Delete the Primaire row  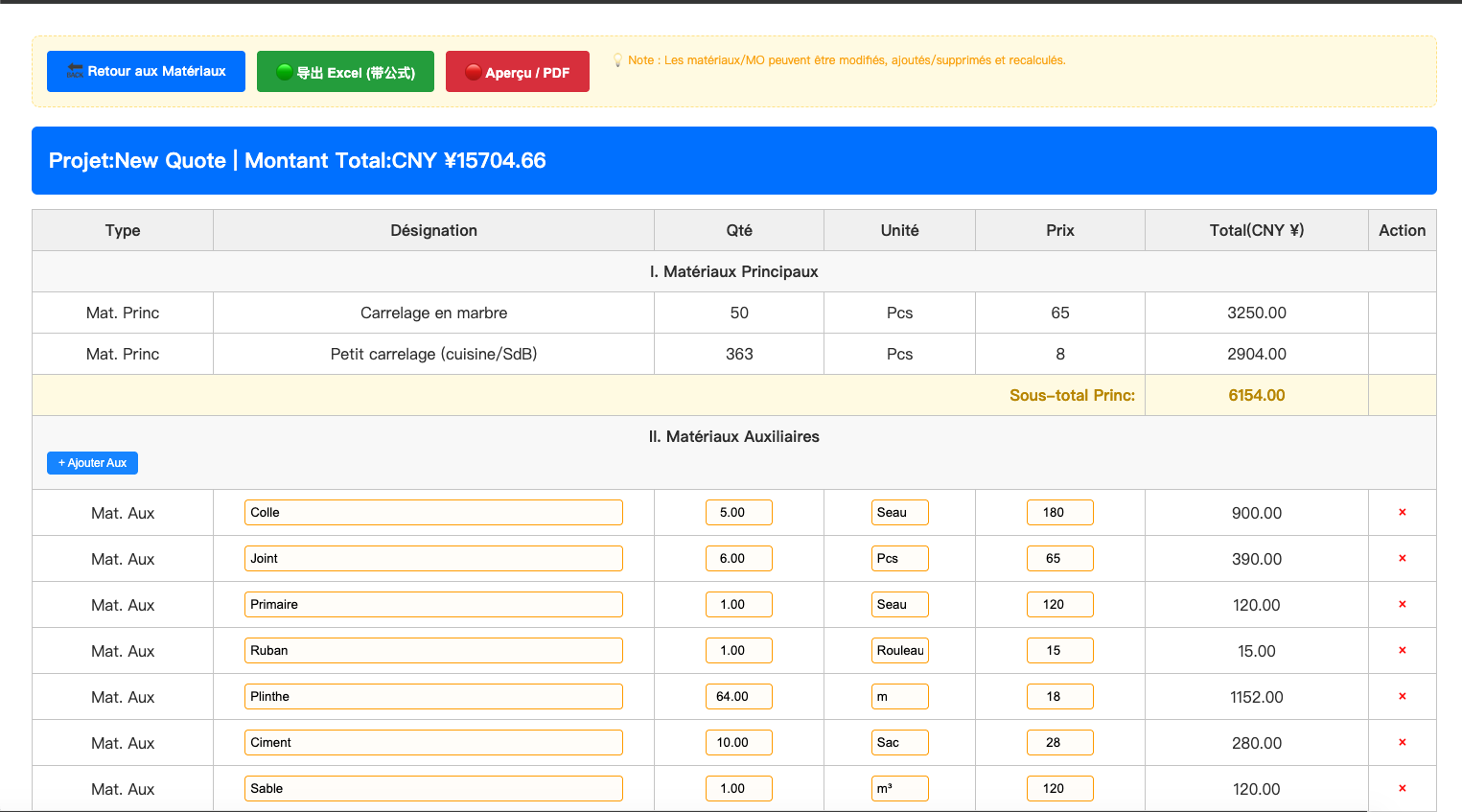tap(1402, 605)
